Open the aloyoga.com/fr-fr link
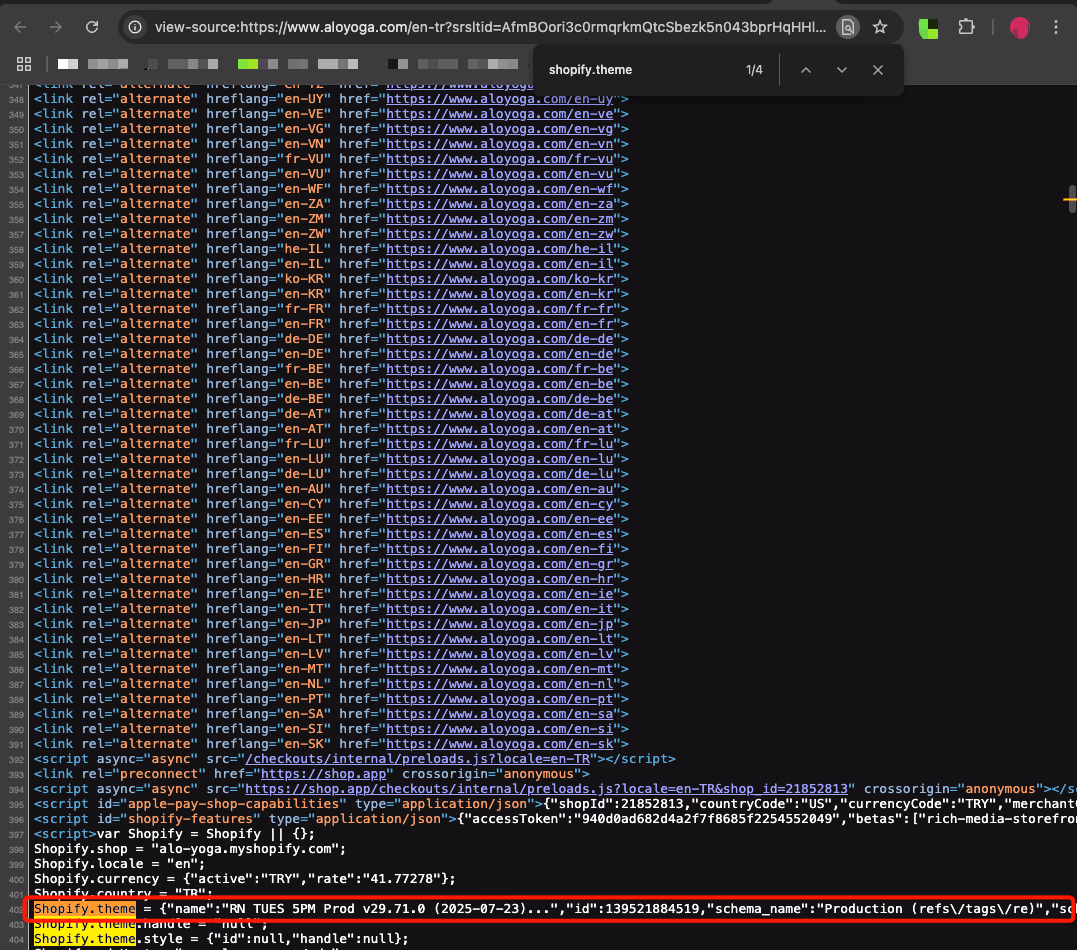Screen dimensions: 1077x950 [499, 309]
